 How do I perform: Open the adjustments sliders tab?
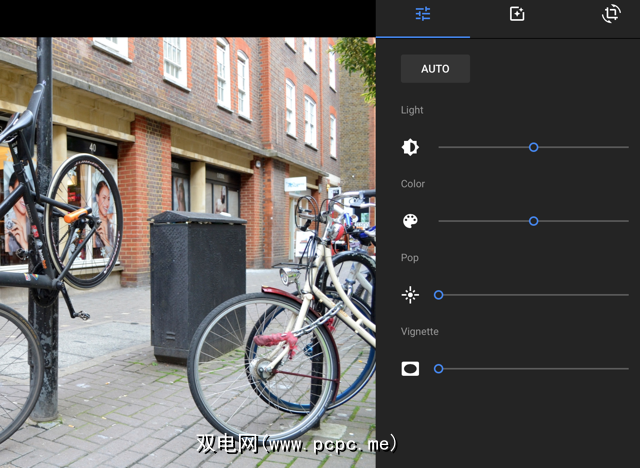click(423, 14)
